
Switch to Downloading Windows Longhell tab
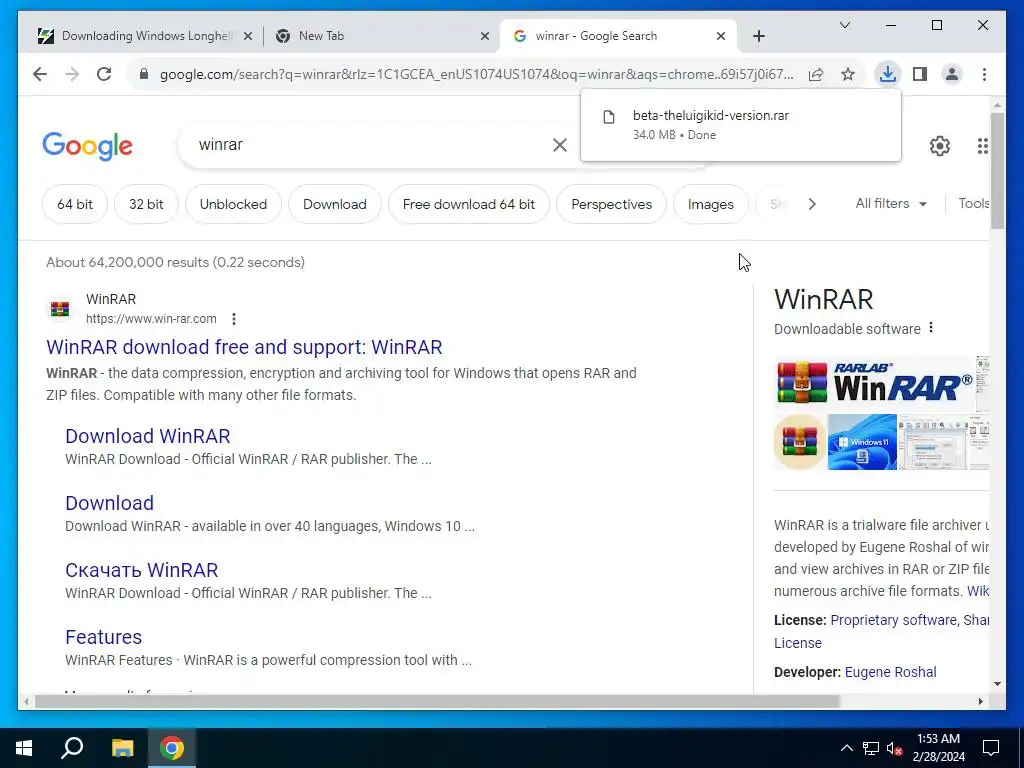(x=144, y=36)
